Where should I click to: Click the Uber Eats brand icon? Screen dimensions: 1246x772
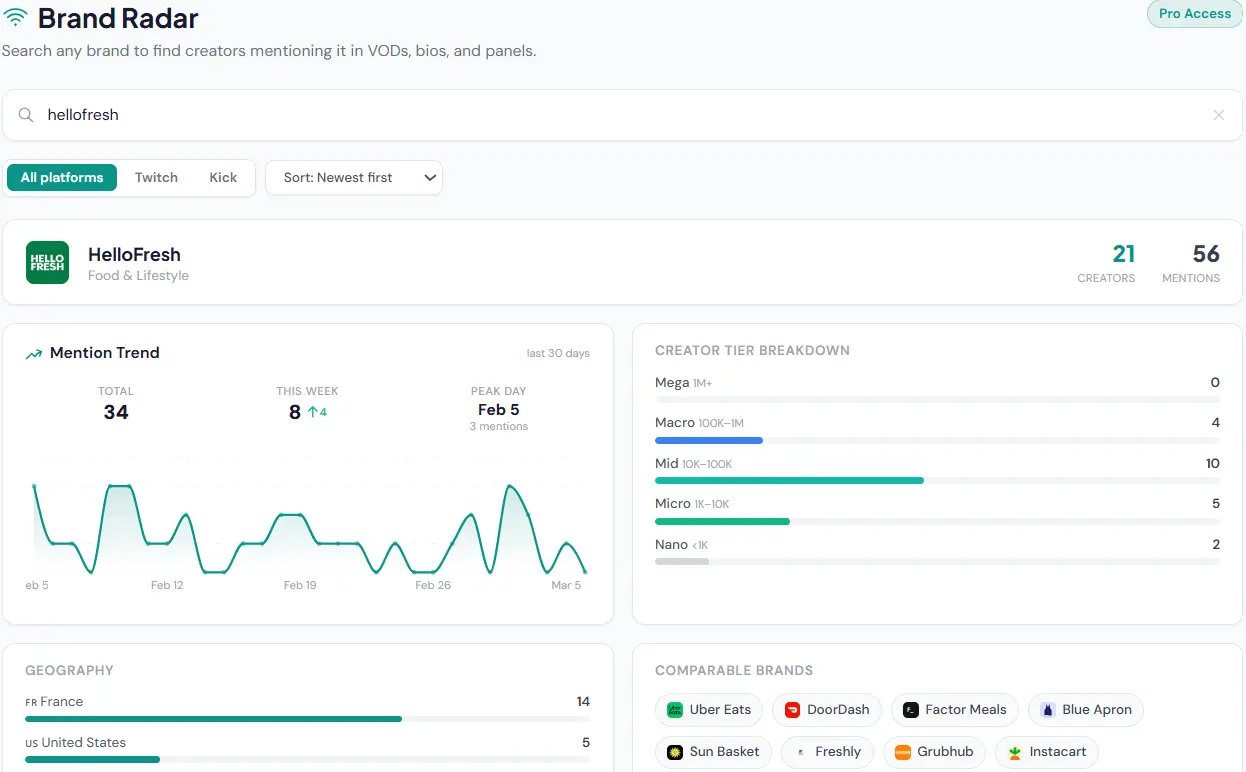click(x=674, y=709)
